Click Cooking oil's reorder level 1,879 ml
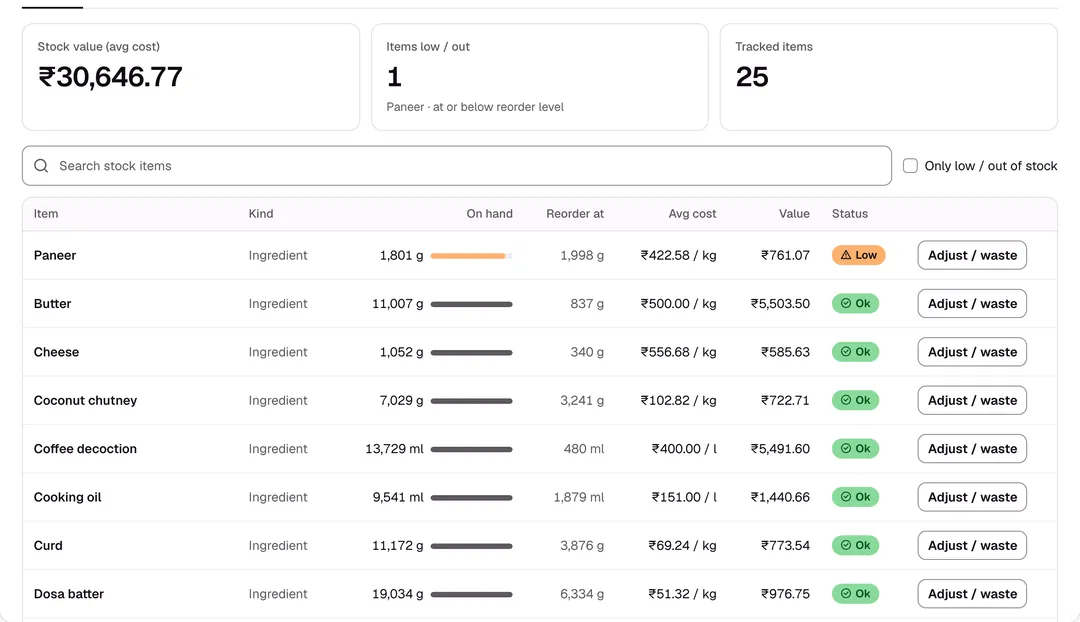The height and width of the screenshot is (622, 1080). click(579, 497)
